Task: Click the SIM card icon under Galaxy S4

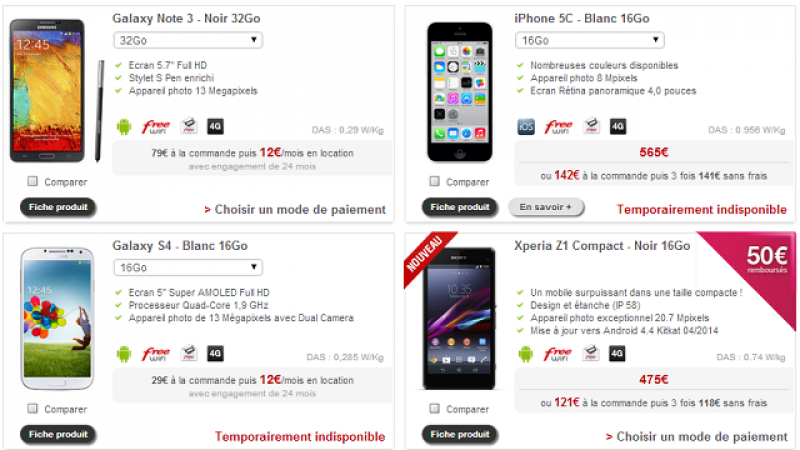Action: (x=189, y=353)
